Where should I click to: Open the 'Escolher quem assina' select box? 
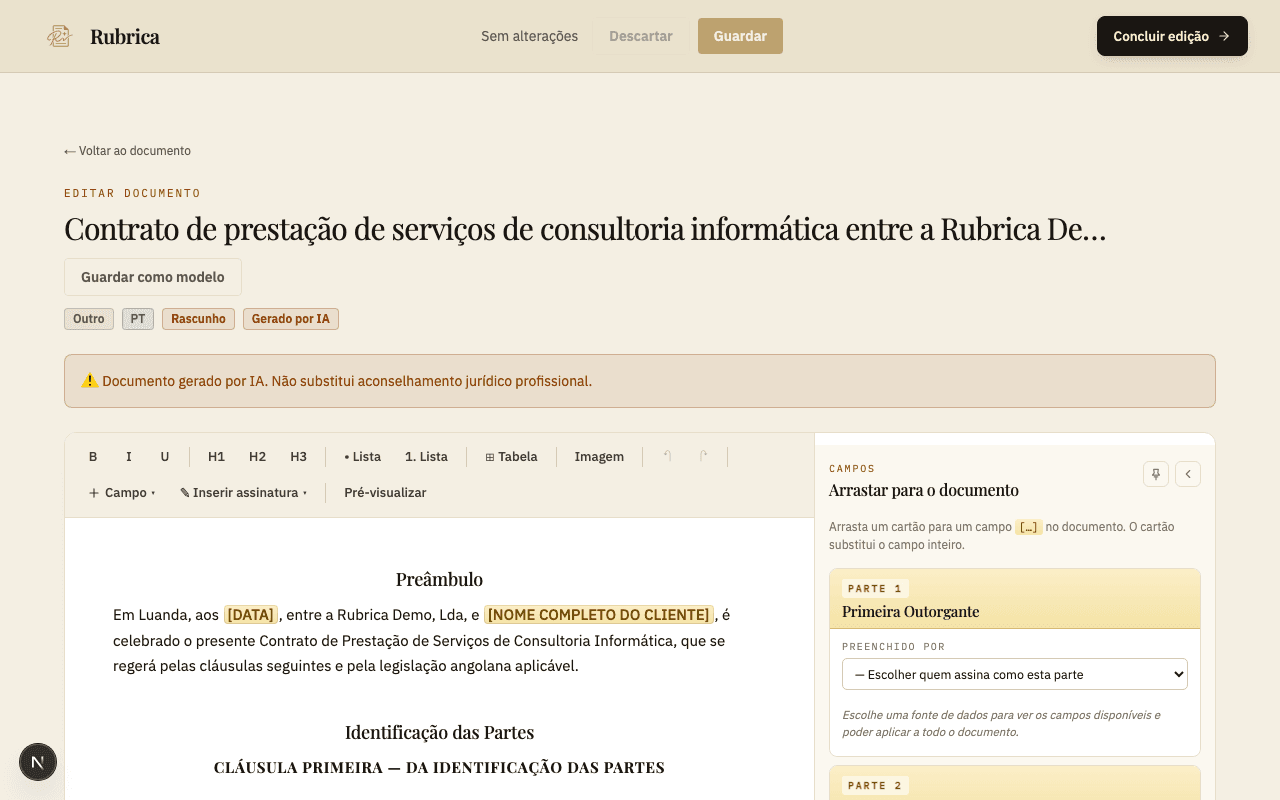pos(1015,674)
